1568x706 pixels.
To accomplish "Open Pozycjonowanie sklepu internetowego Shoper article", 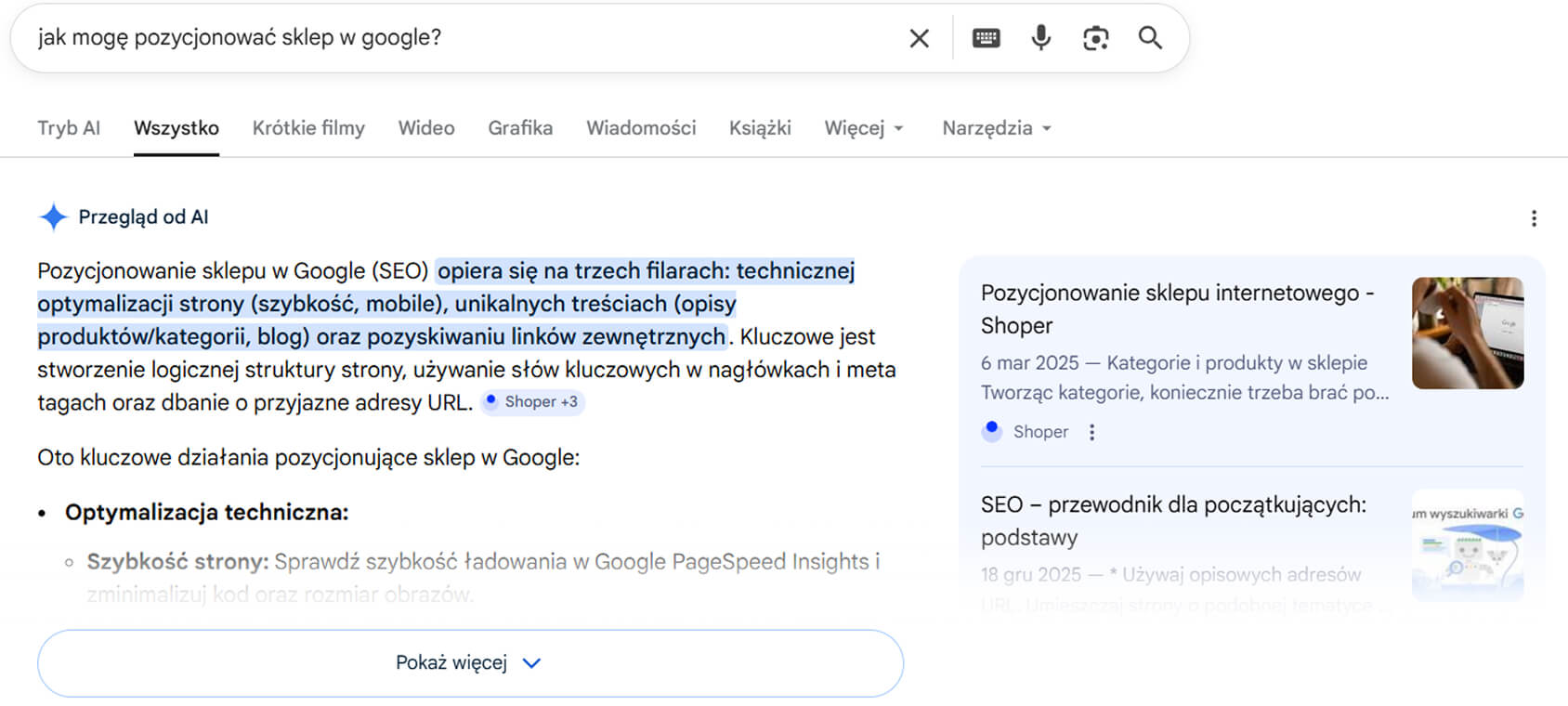I will click(1176, 308).
